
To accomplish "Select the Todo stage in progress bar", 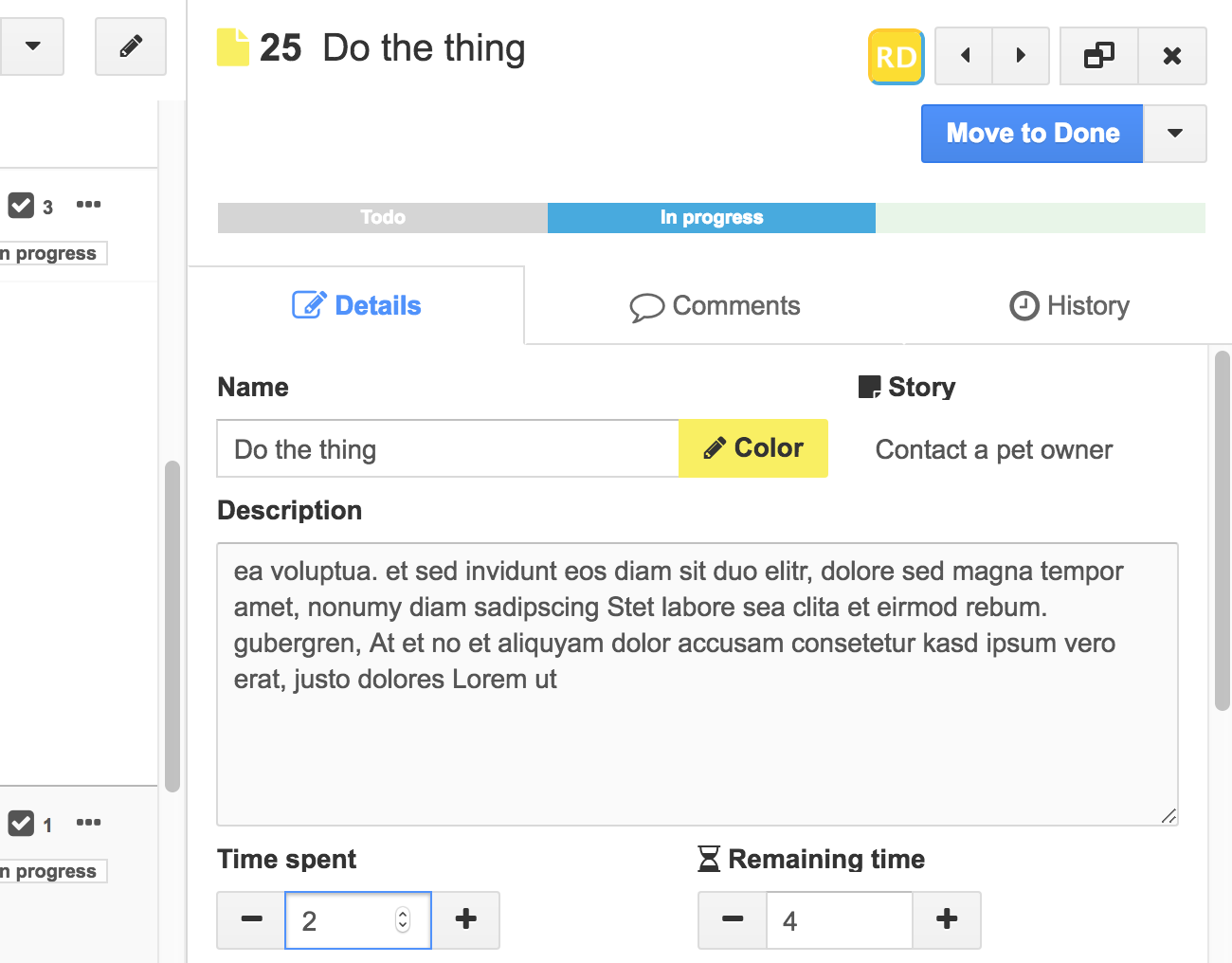I will [383, 218].
